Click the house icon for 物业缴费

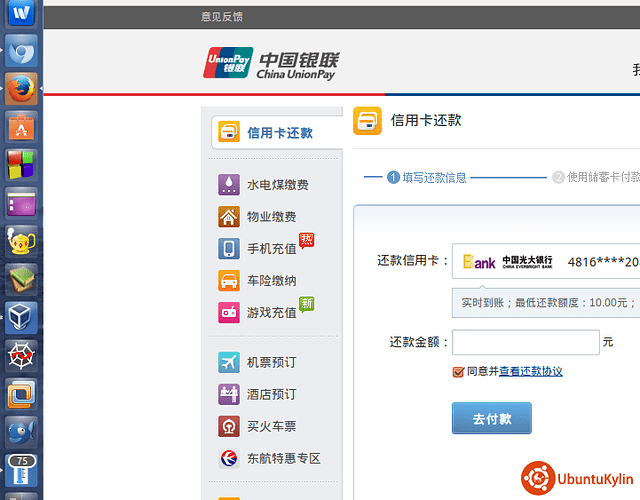coord(229,217)
